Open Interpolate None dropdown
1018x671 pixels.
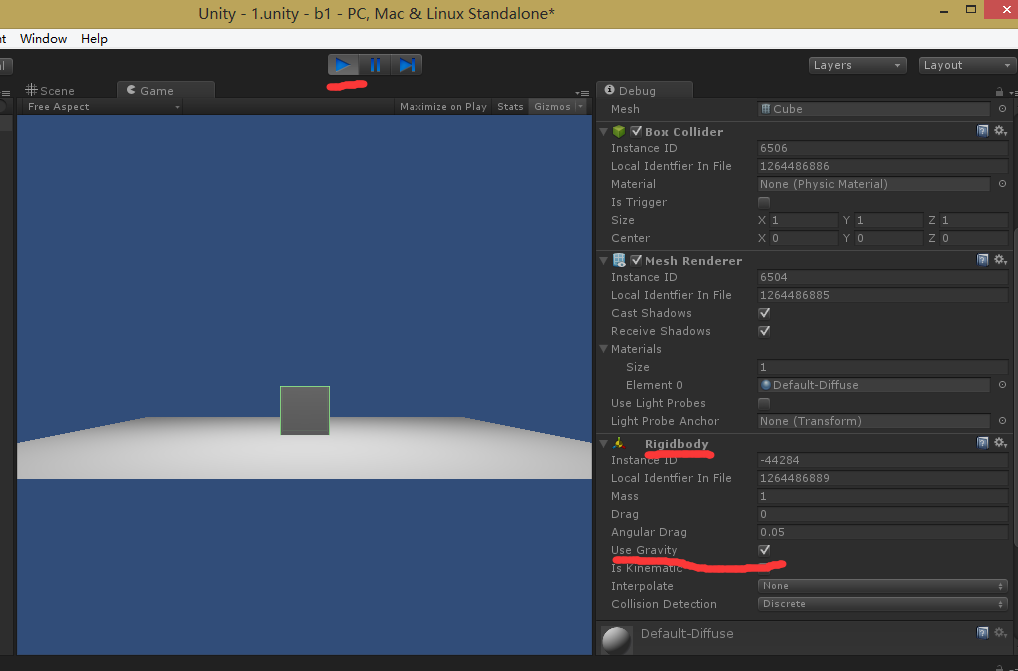point(882,586)
